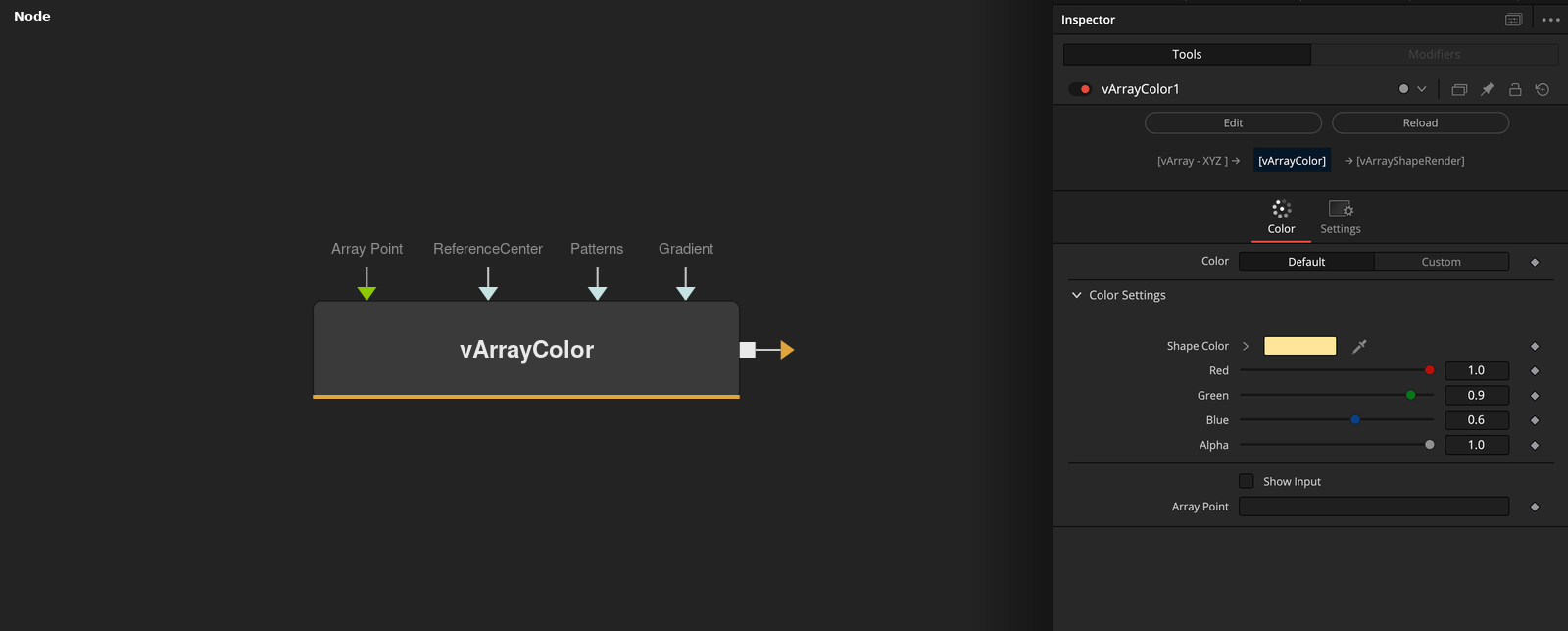1568x631 pixels.
Task: Add keyframe for Array Point
Action: point(1535,507)
